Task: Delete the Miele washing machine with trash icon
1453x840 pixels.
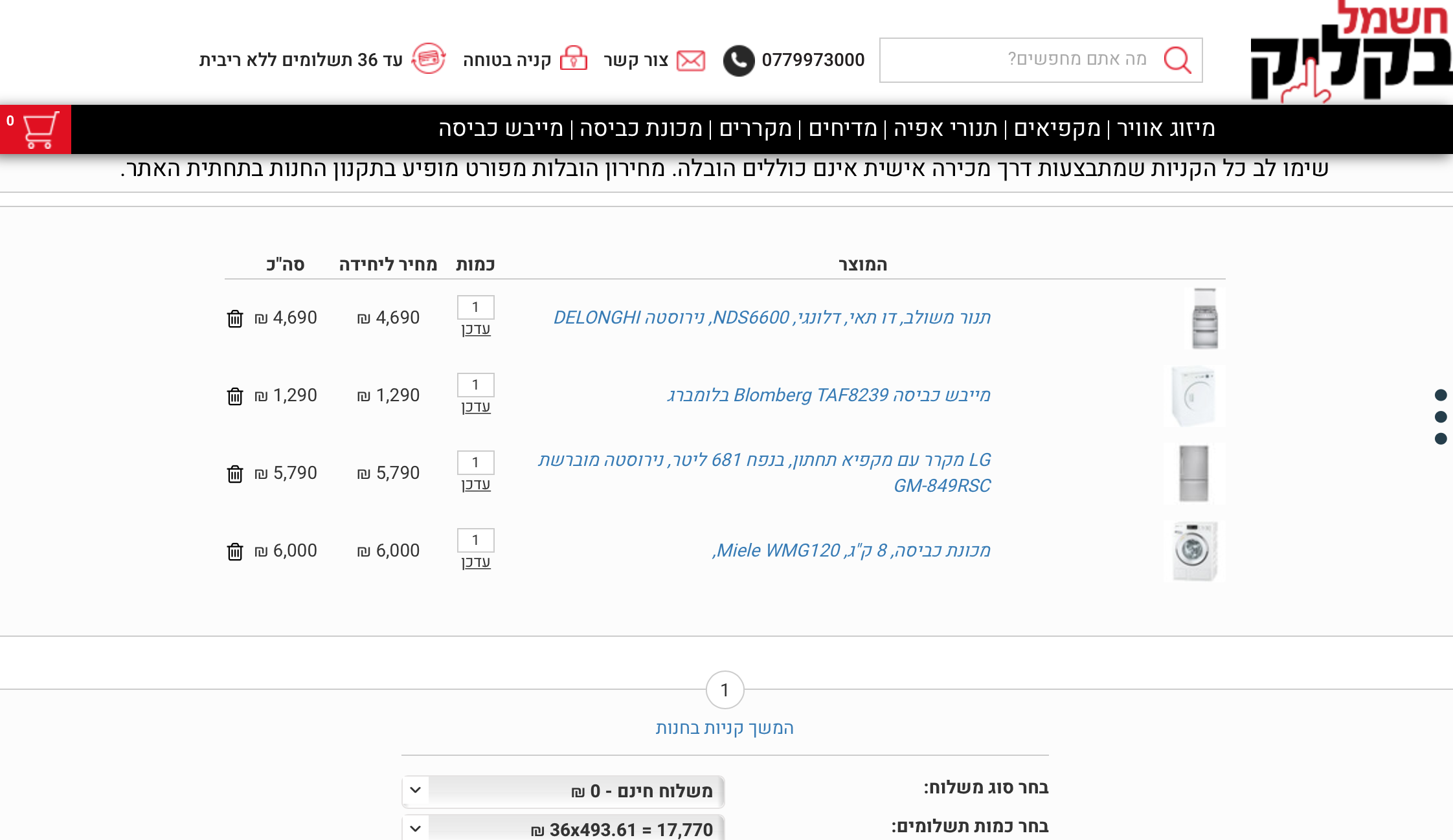Action: pos(235,551)
